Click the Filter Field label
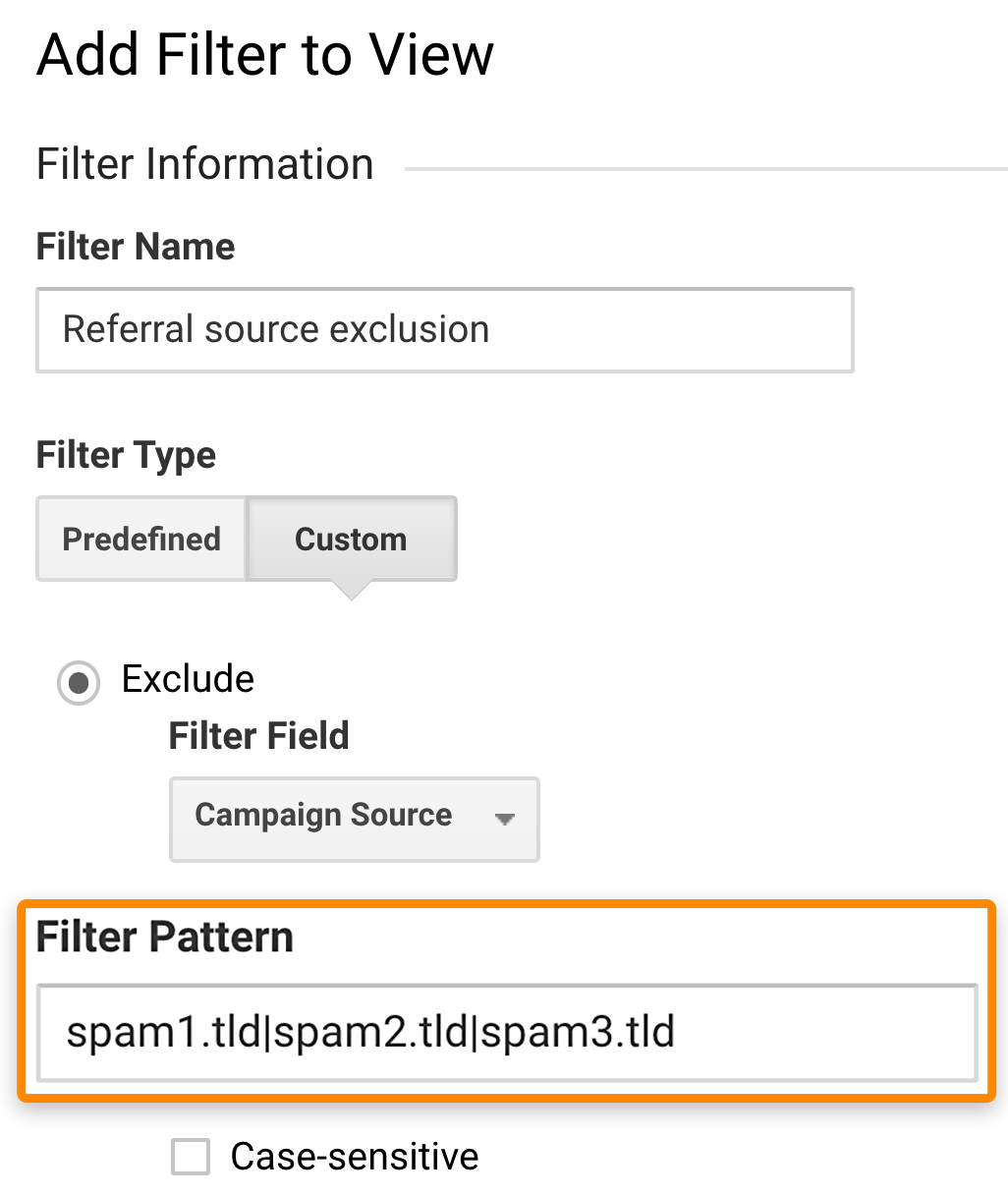Viewport: 1008px width, 1197px height. [x=257, y=735]
